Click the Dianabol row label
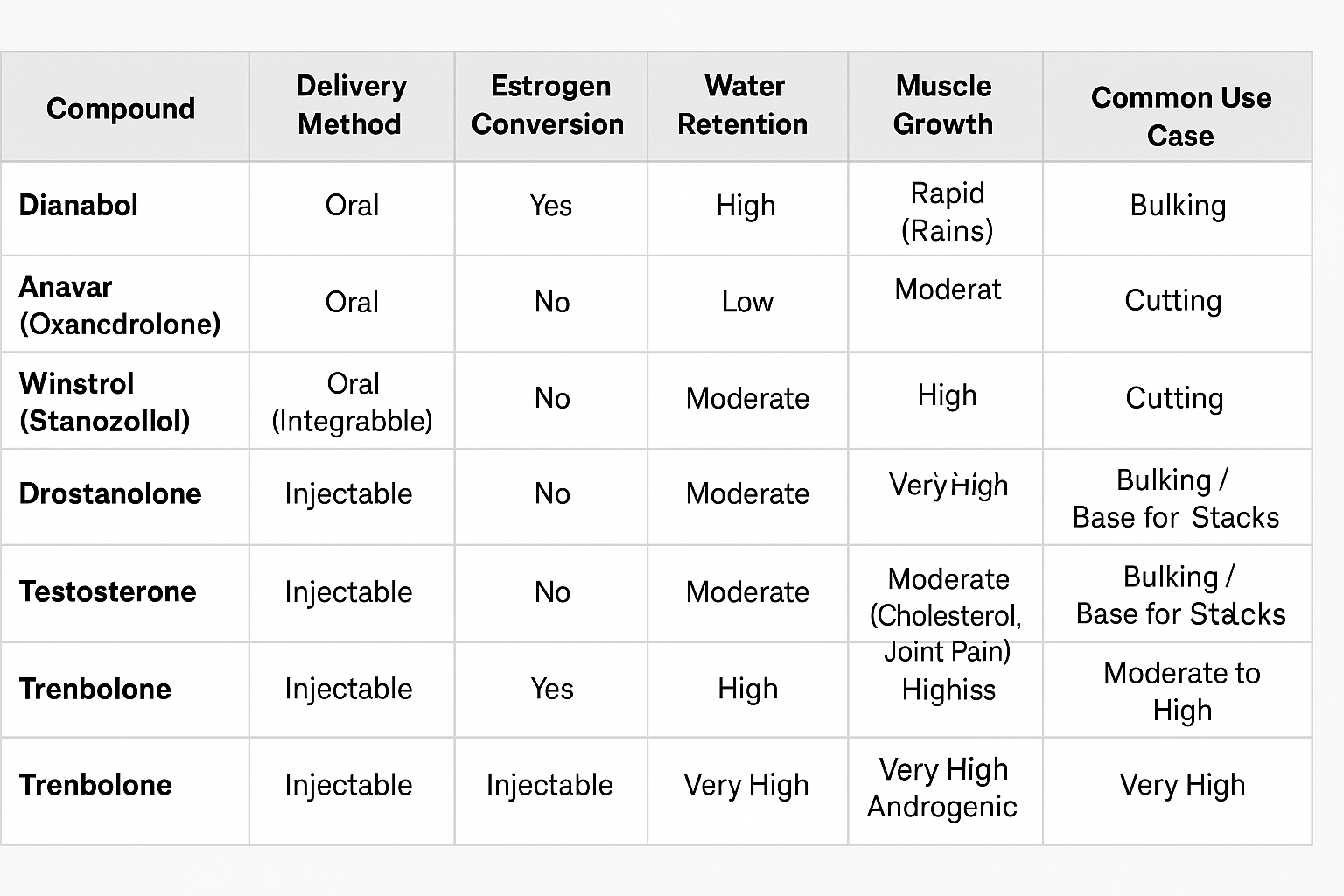Viewport: 1344px width, 896px height. tap(79, 206)
